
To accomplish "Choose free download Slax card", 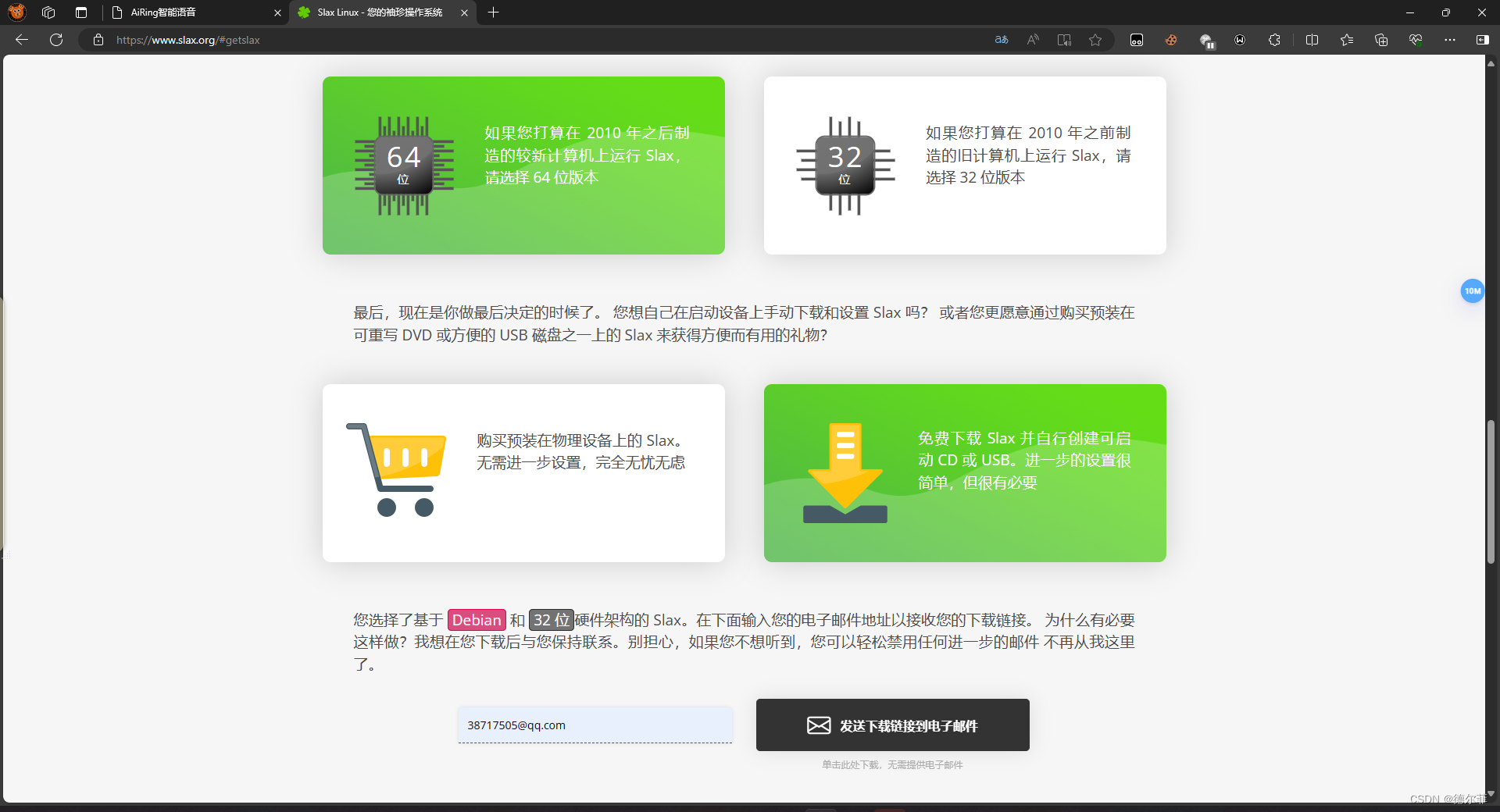I will 965,473.
